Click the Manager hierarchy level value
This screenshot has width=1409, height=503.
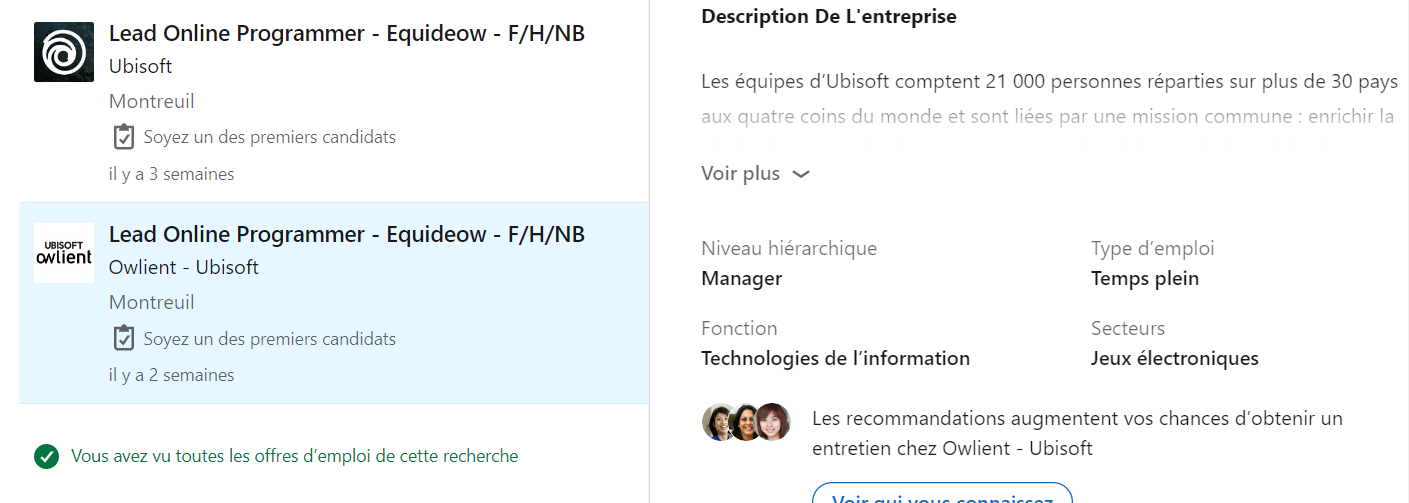741,278
